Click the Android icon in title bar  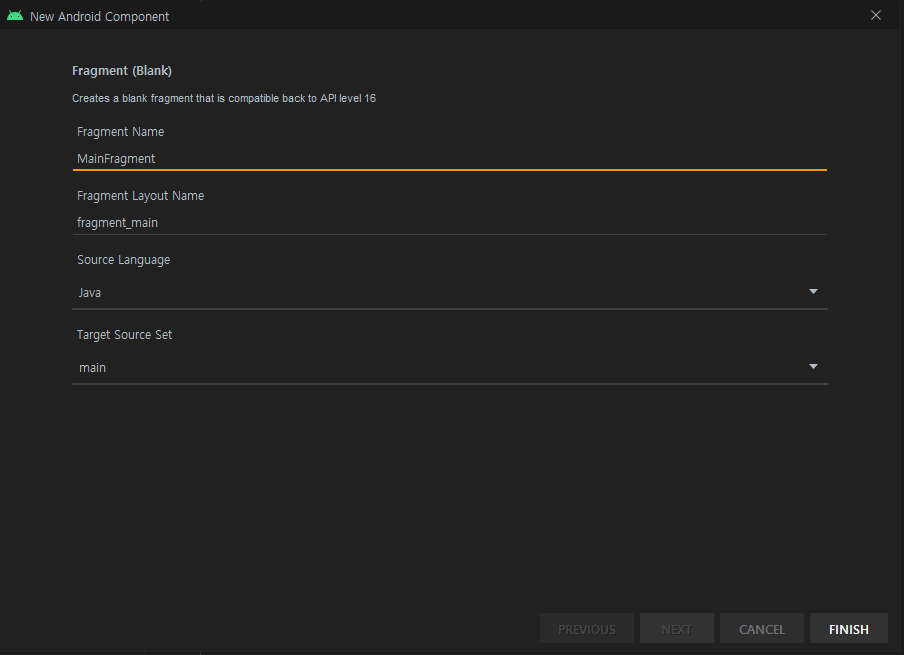(15, 16)
